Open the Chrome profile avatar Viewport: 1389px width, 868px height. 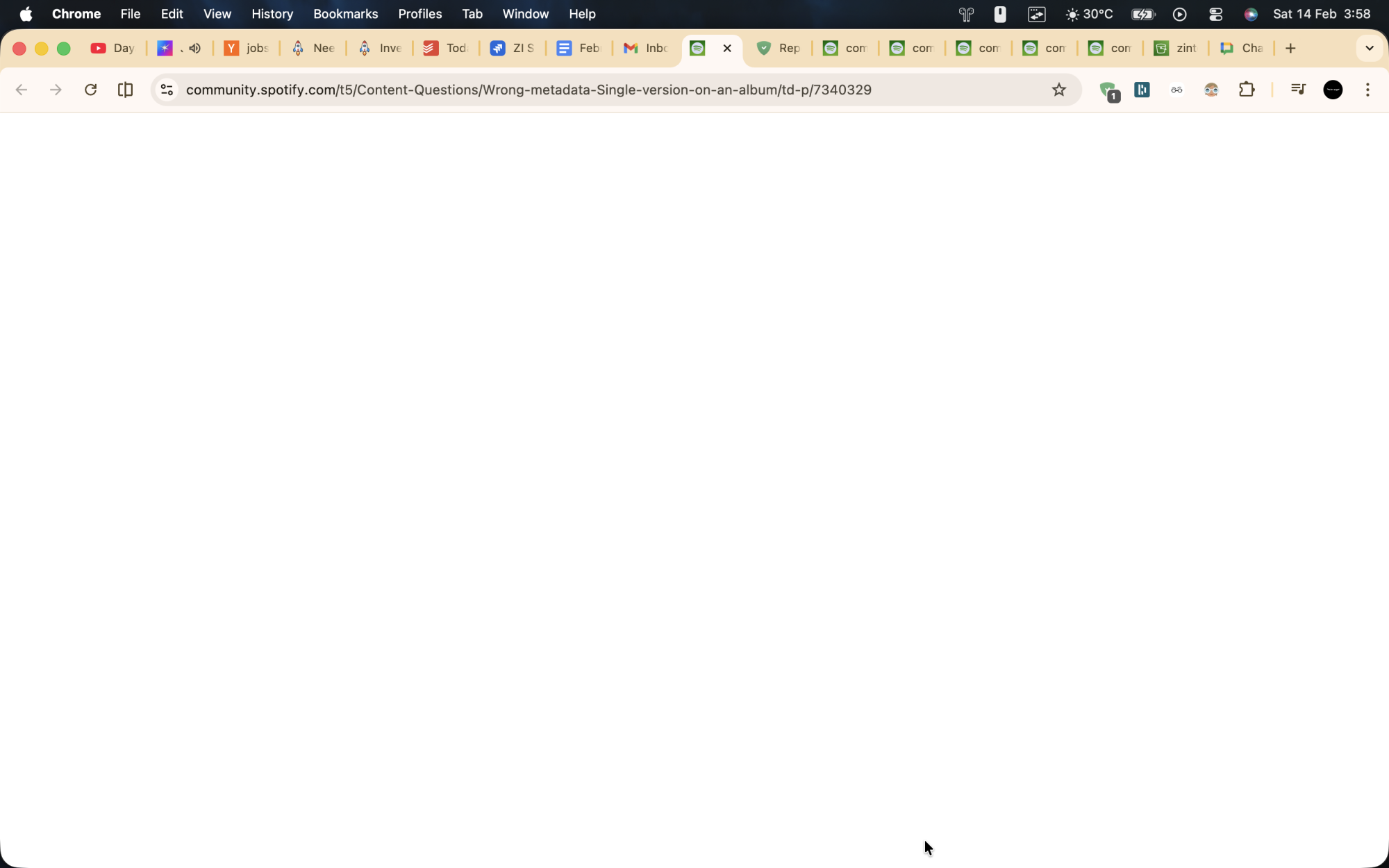coord(1333,90)
